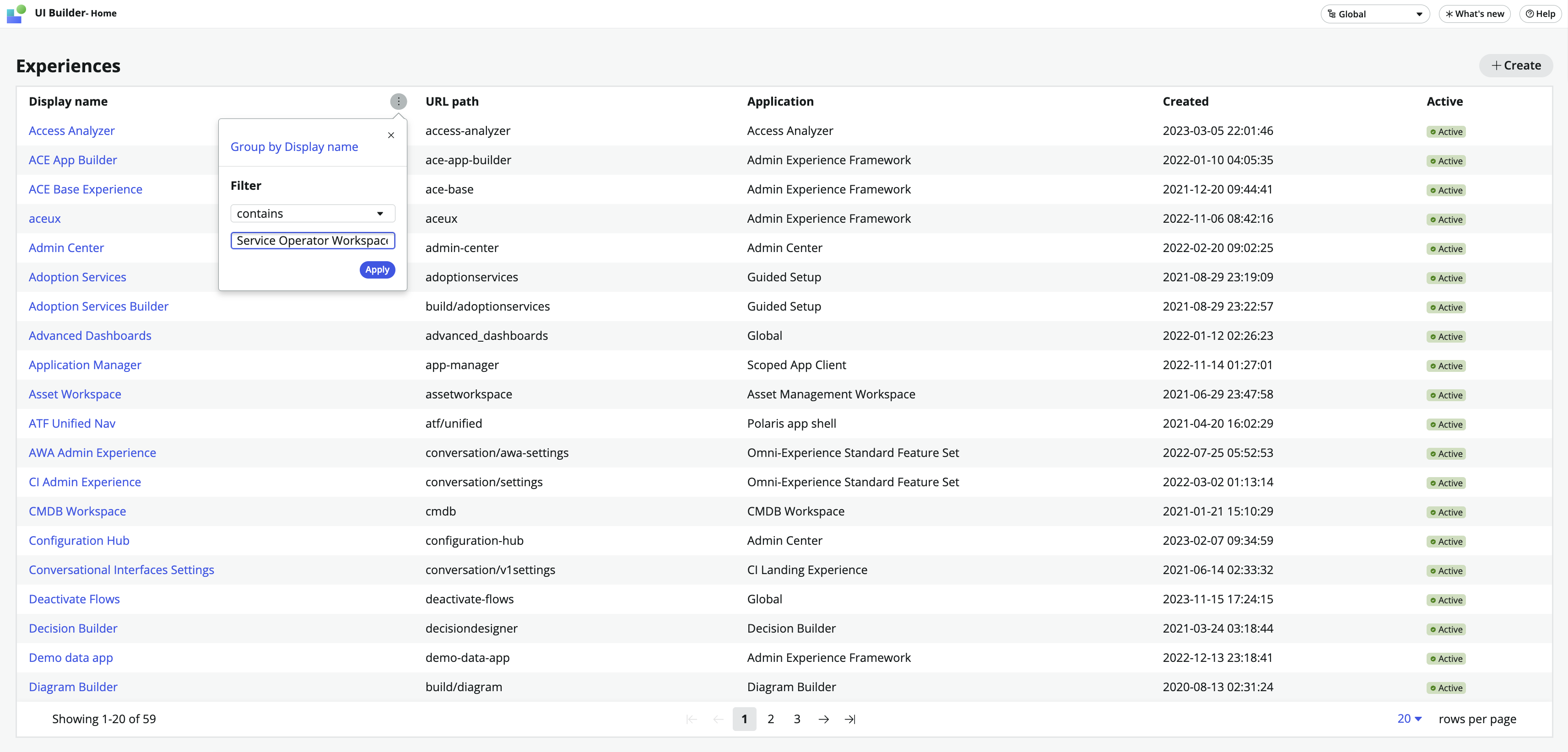Viewport: 1568px width, 752px height.
Task: Jump to the first page arrow
Action: point(692,719)
